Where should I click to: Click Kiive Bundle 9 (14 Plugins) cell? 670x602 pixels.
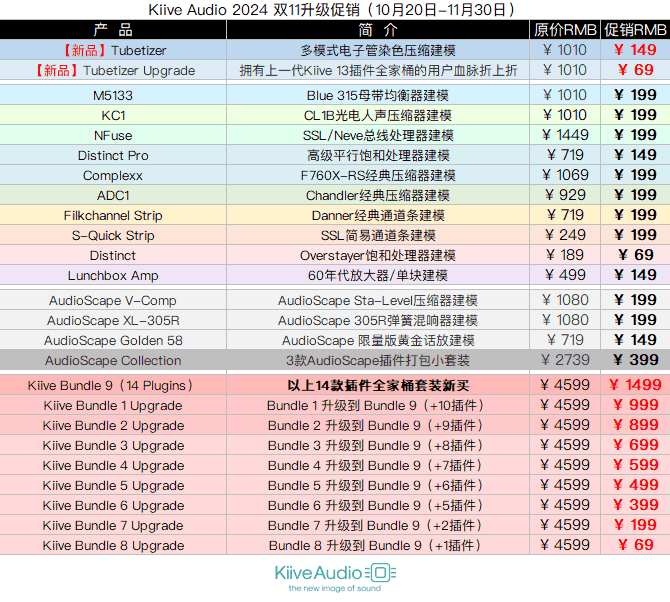tap(113, 385)
